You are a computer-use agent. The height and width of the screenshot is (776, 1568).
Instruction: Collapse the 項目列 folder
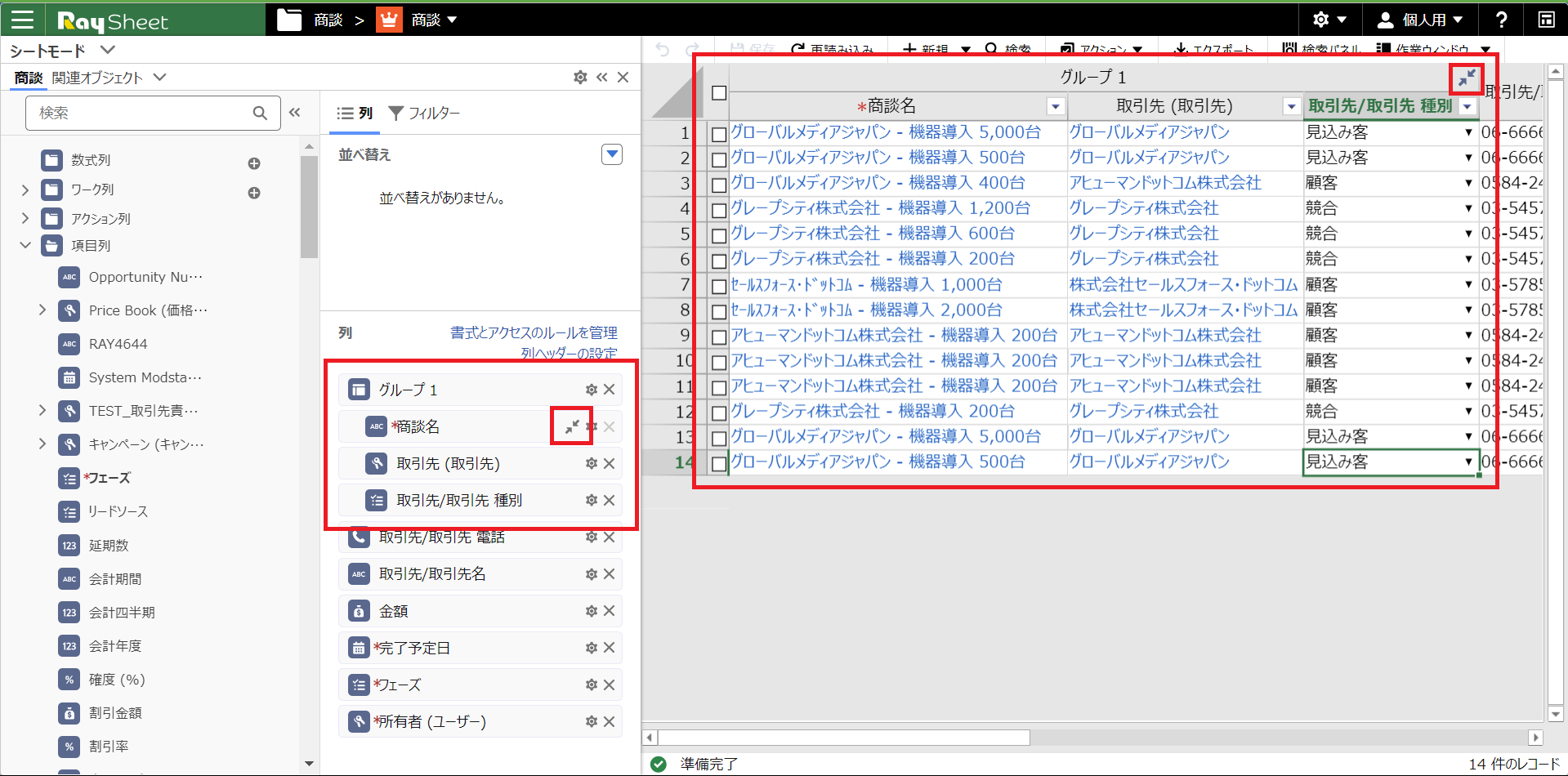(x=25, y=245)
